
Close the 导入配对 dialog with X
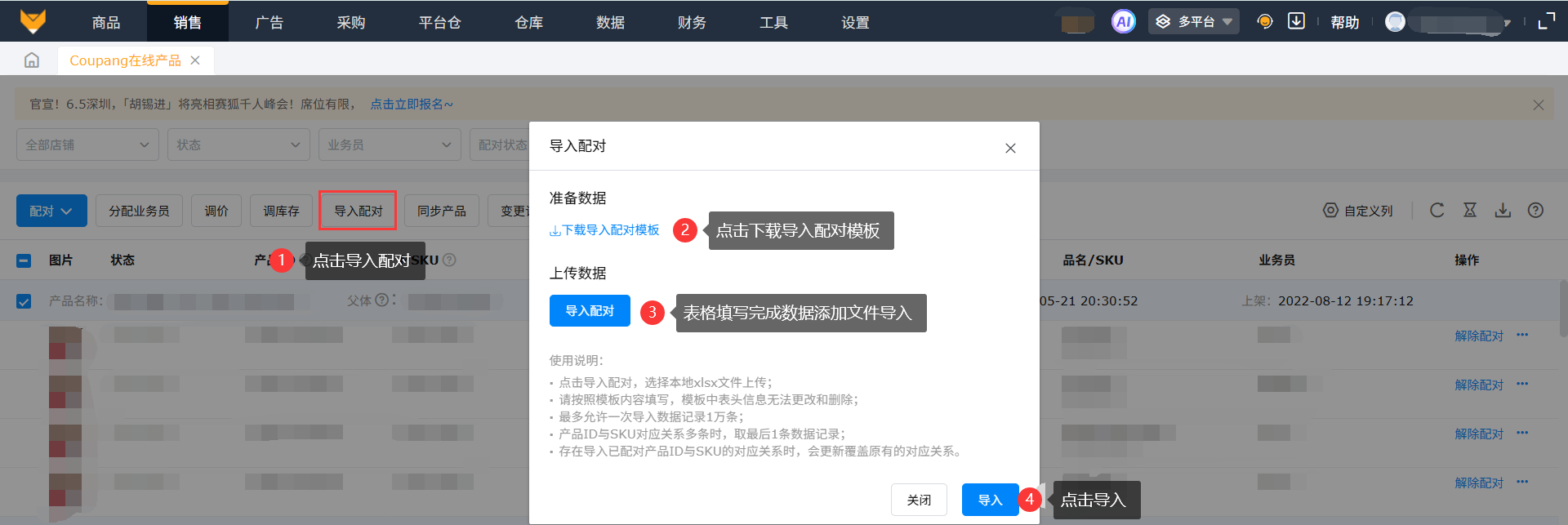[x=1010, y=148]
